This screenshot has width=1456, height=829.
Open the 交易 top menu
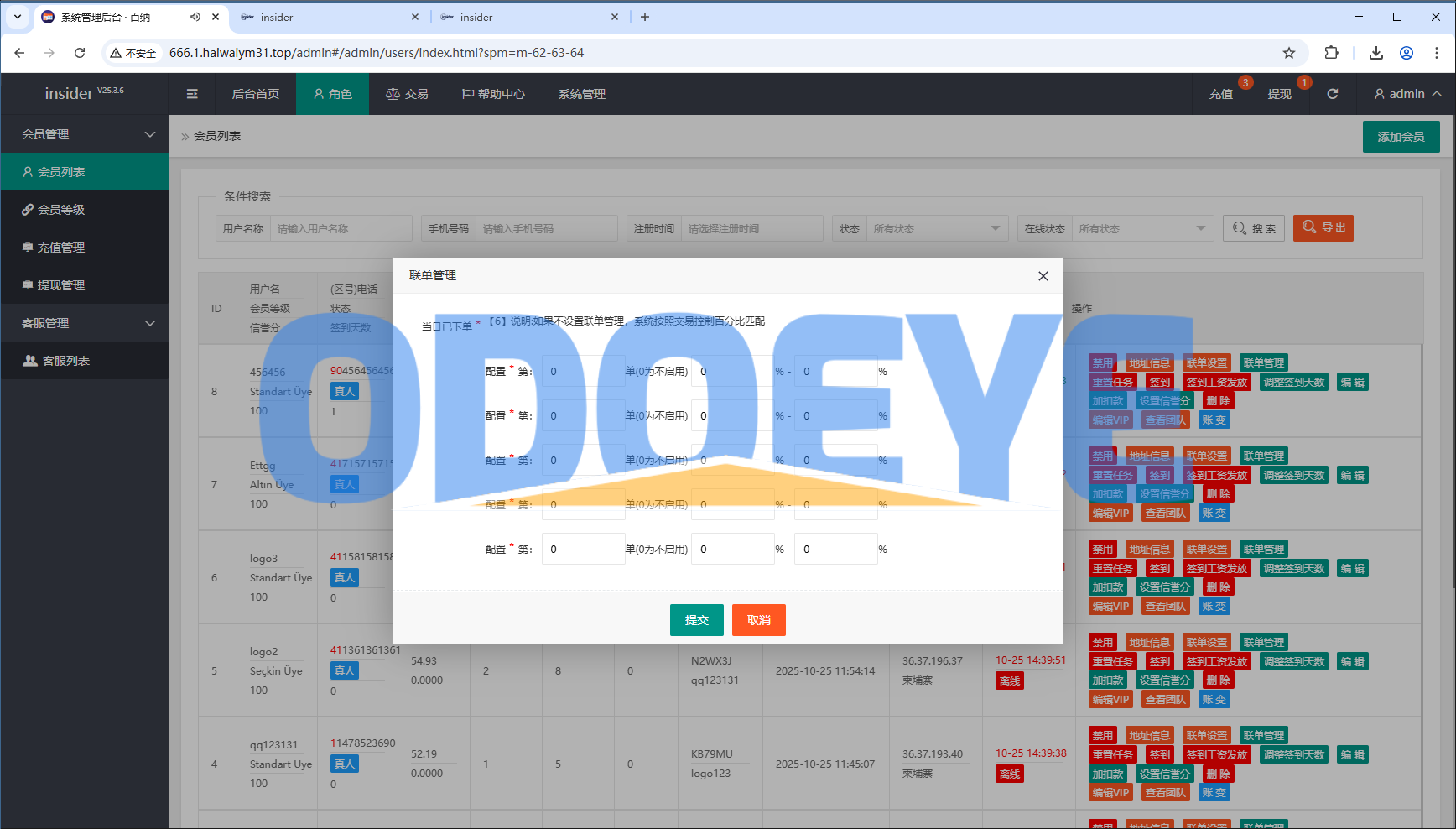[407, 94]
